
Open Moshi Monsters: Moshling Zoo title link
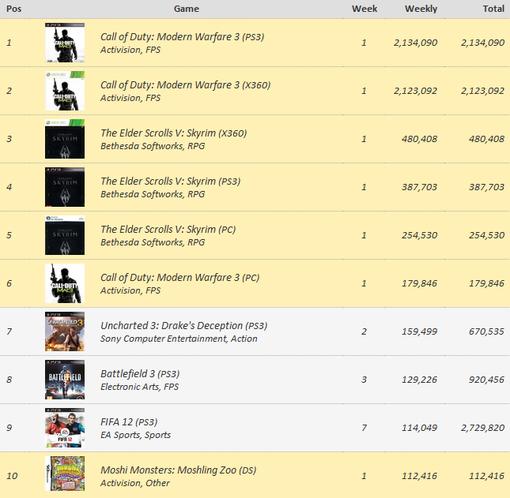tap(178, 470)
